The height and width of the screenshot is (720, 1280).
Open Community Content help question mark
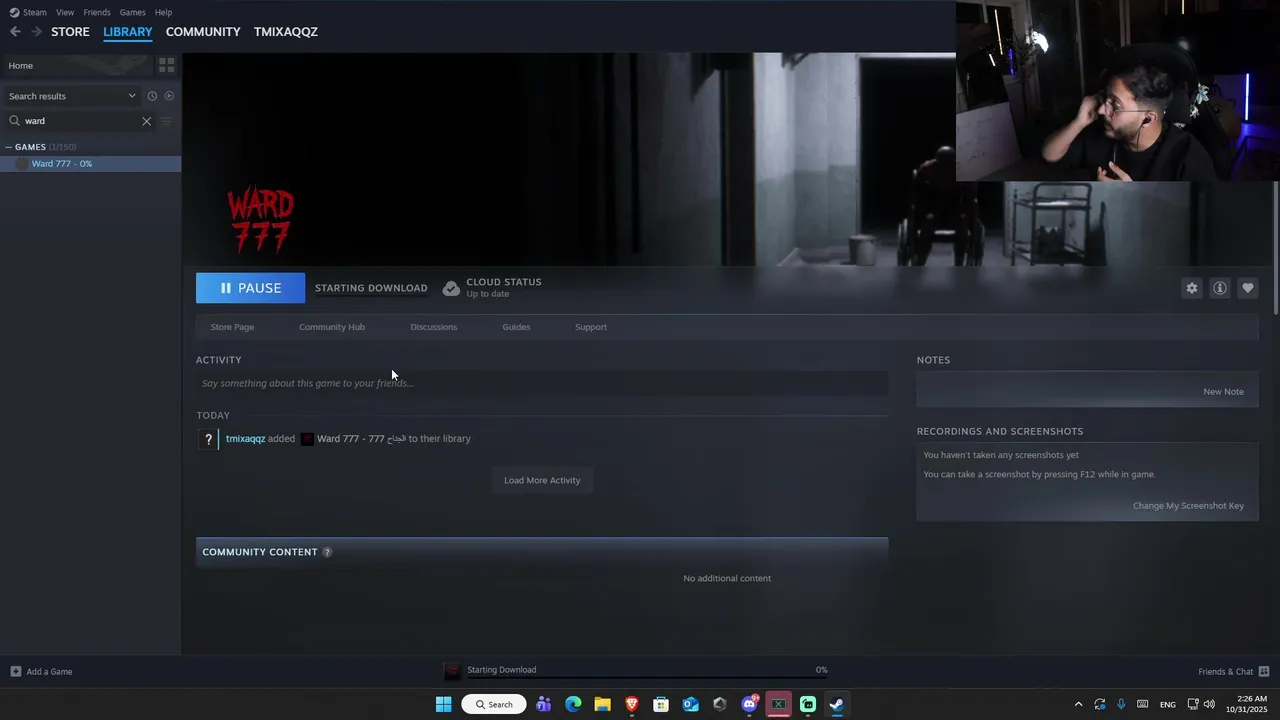click(327, 552)
